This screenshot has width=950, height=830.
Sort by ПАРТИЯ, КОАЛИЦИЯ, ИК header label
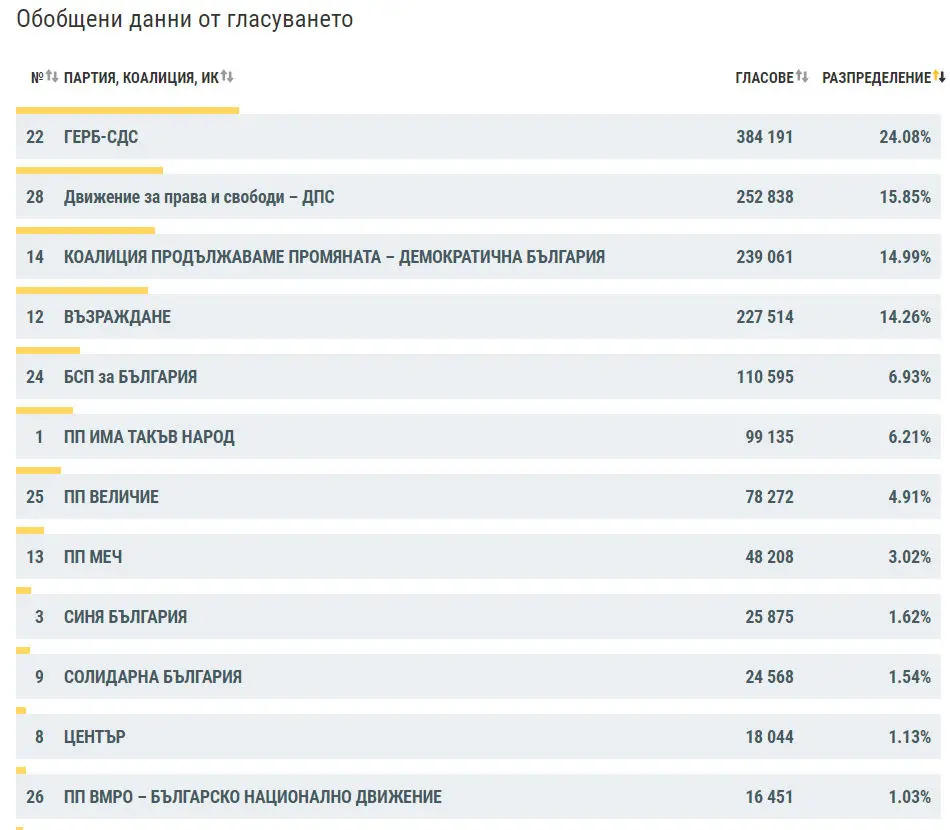click(140, 78)
